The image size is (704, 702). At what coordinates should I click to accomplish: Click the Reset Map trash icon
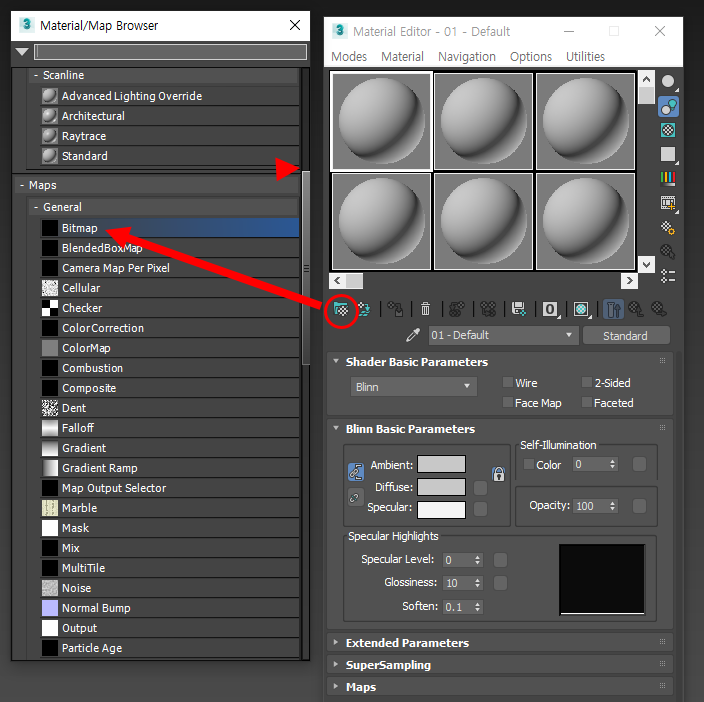[x=425, y=309]
